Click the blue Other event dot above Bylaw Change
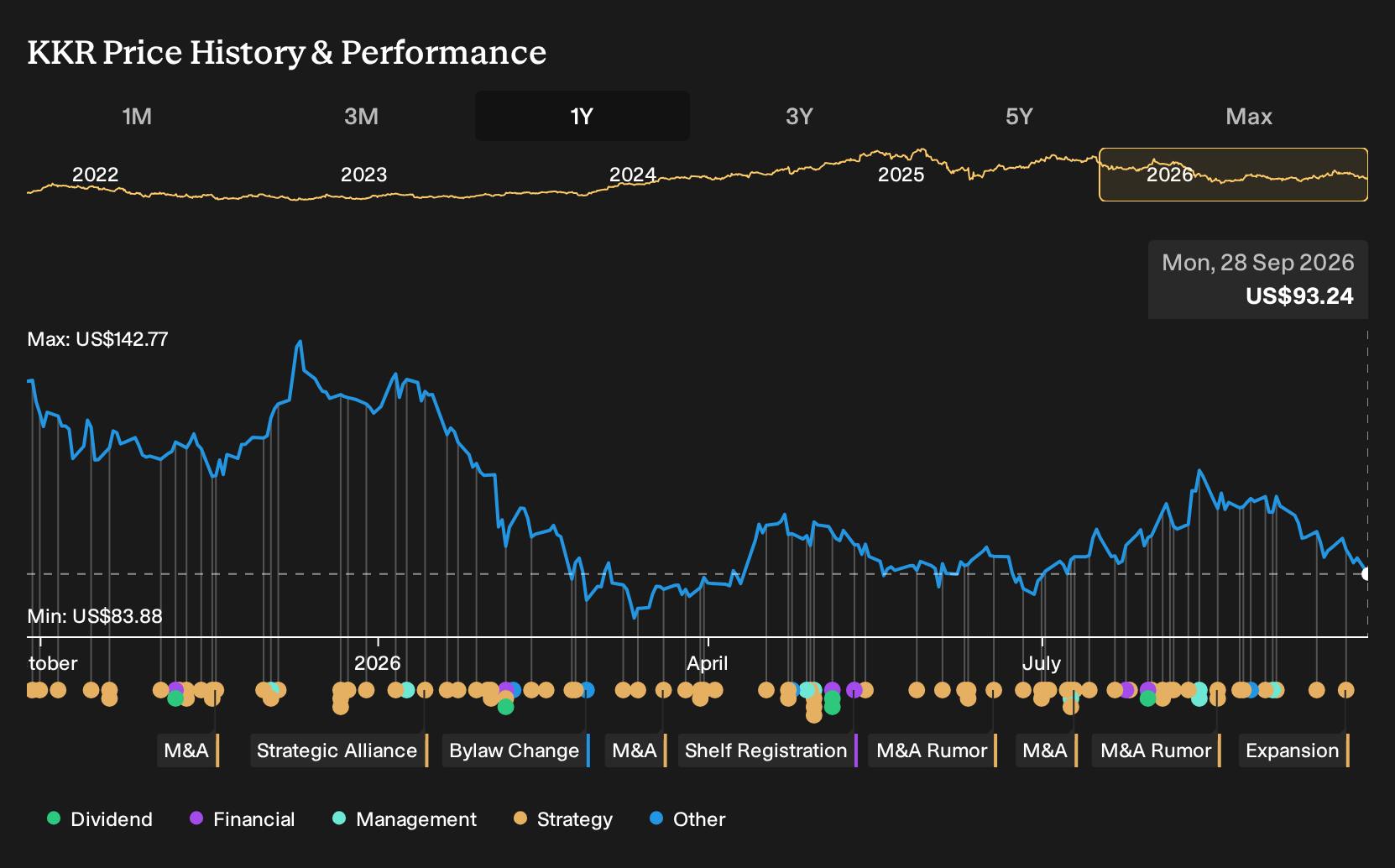 587,690
